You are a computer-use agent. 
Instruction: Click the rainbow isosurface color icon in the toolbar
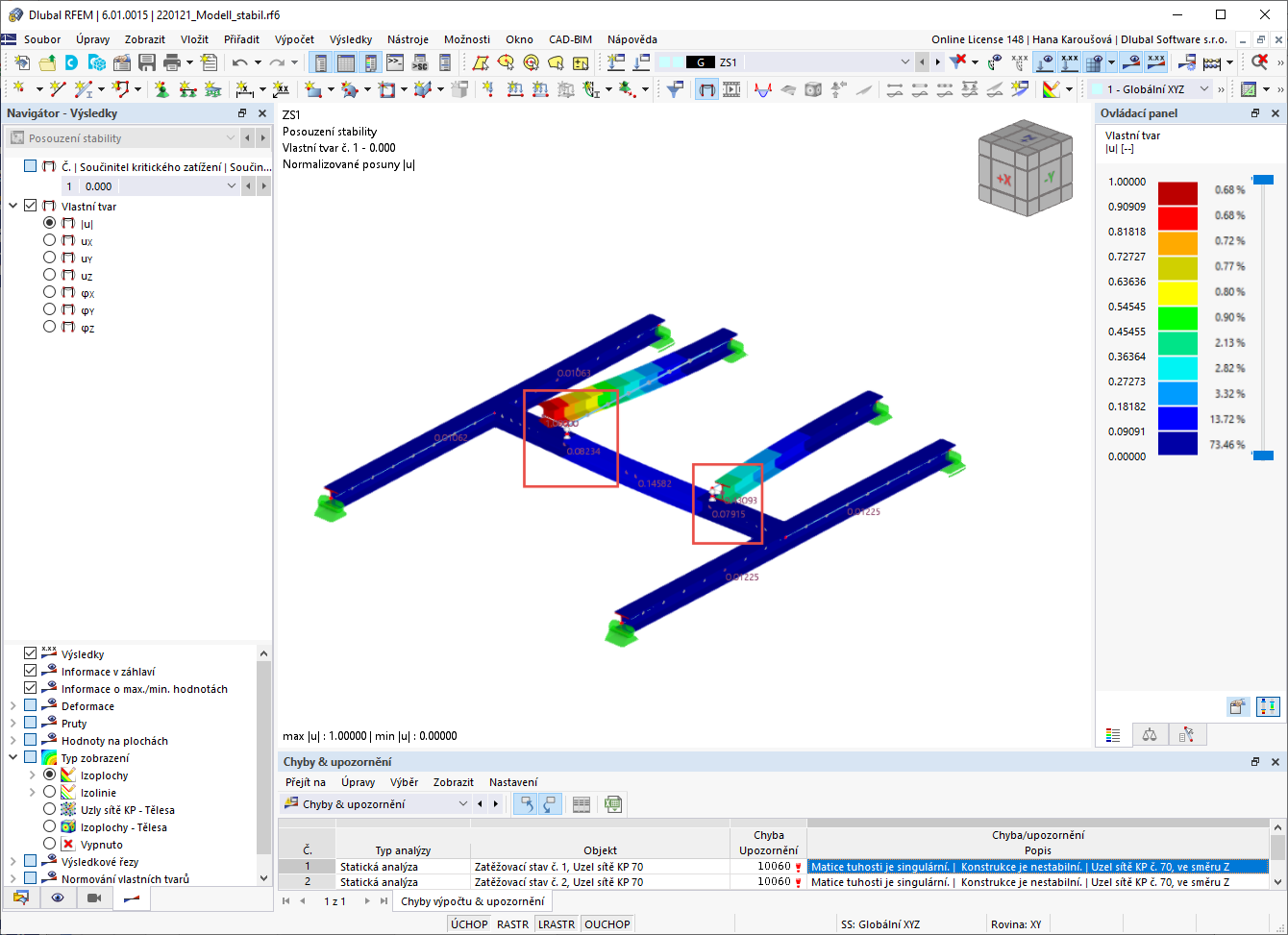click(1053, 87)
